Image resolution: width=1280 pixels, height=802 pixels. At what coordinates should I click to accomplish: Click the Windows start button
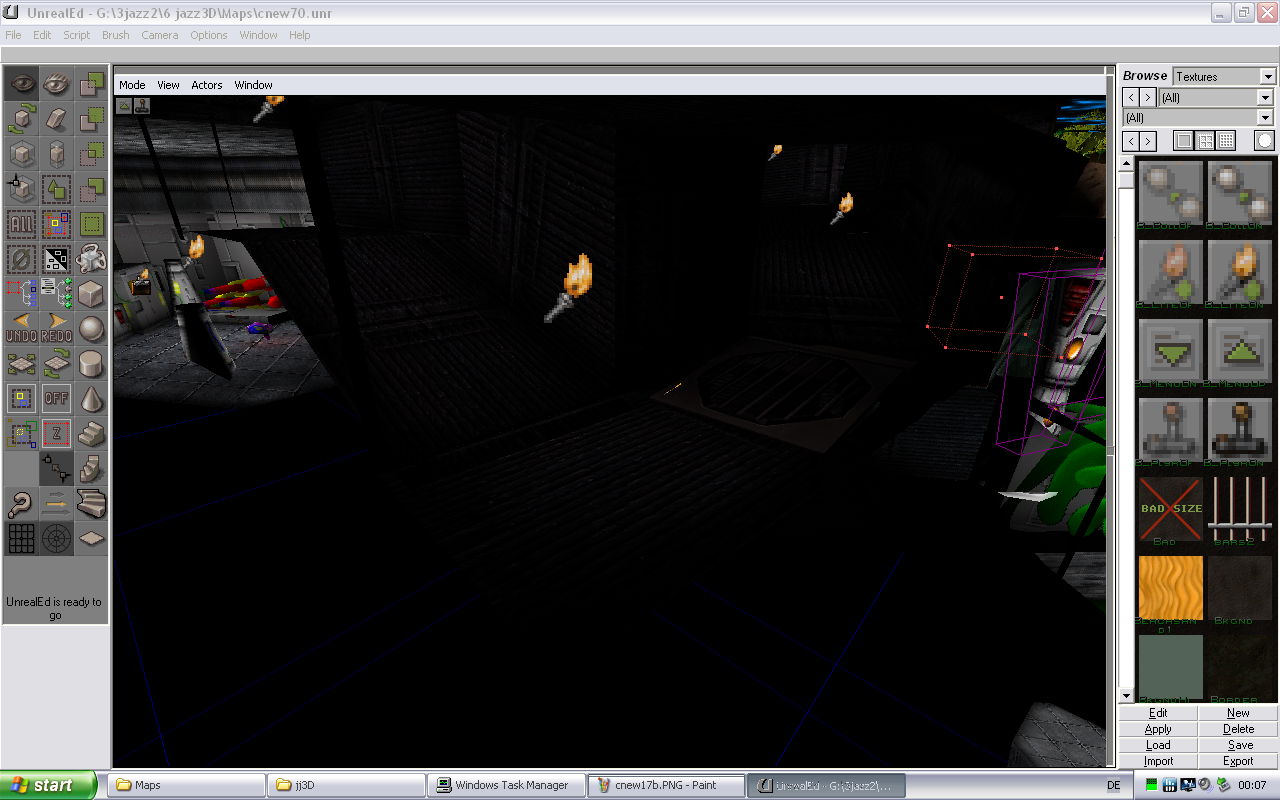coord(49,785)
